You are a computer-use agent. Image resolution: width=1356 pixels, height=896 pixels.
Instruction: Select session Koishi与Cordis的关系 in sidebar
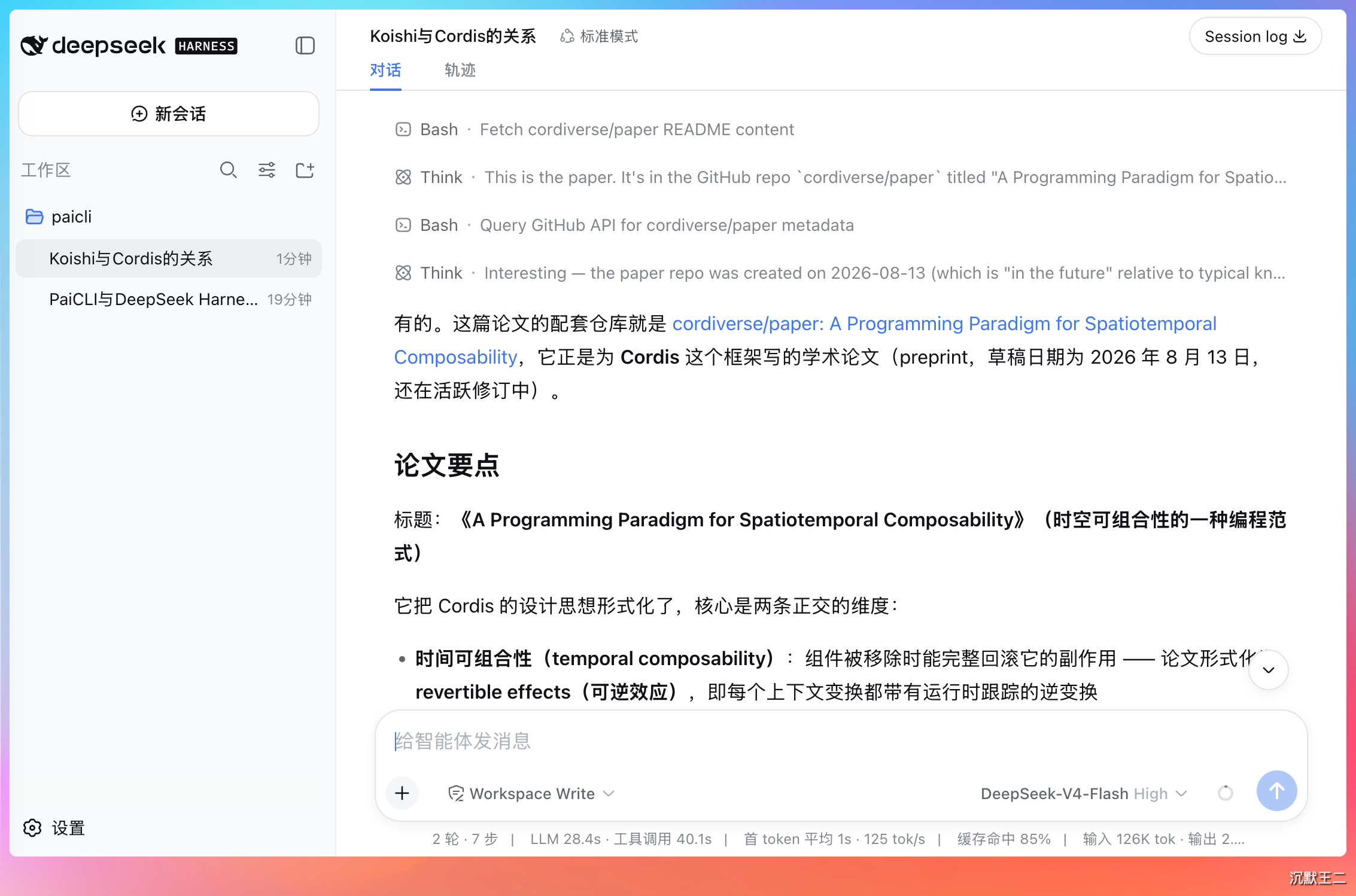(x=169, y=258)
